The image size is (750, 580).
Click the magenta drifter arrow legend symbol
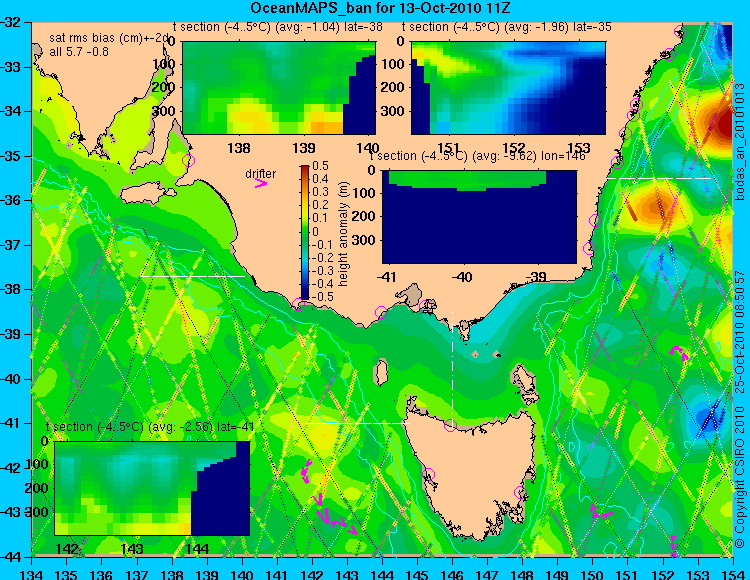[261, 183]
